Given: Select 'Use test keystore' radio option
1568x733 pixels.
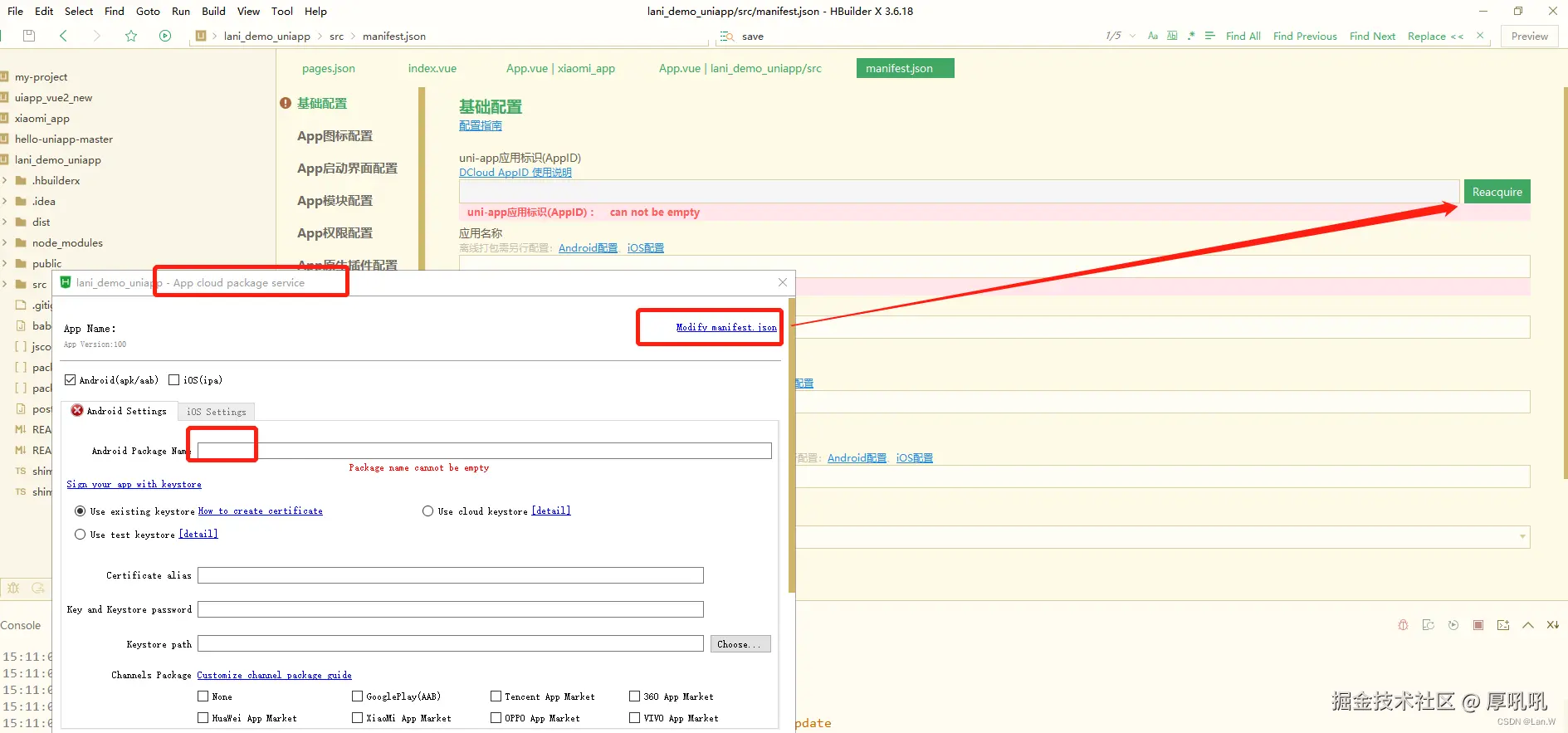Looking at the screenshot, I should (81, 535).
